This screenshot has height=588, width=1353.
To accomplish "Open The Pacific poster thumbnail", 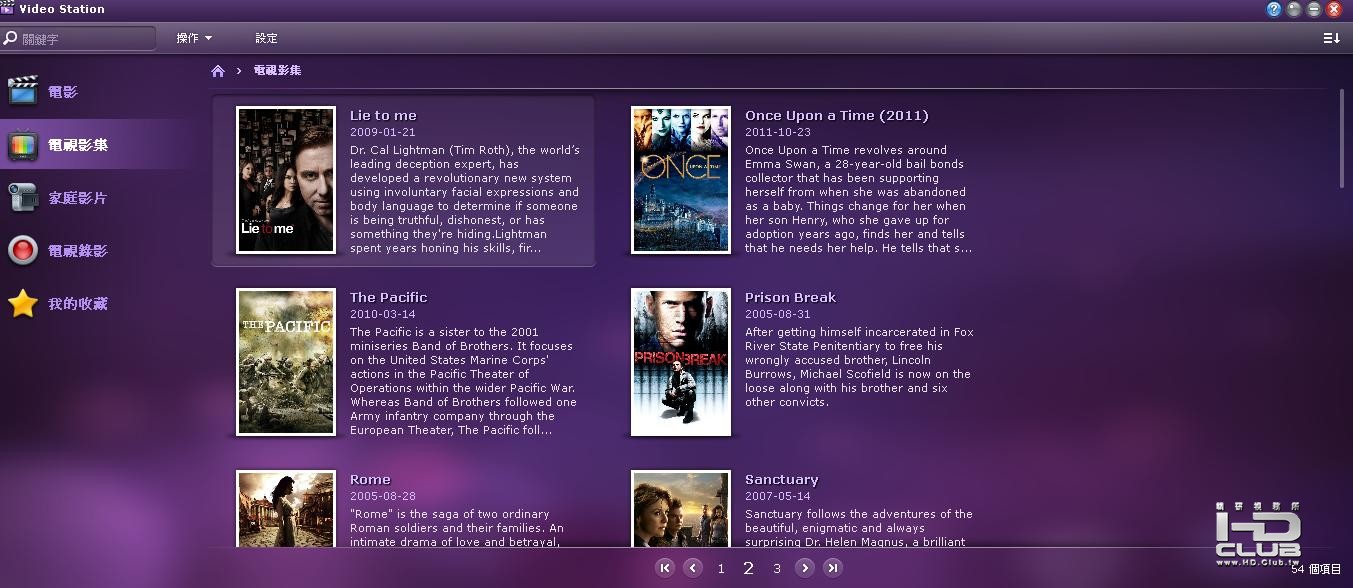I will (x=286, y=362).
